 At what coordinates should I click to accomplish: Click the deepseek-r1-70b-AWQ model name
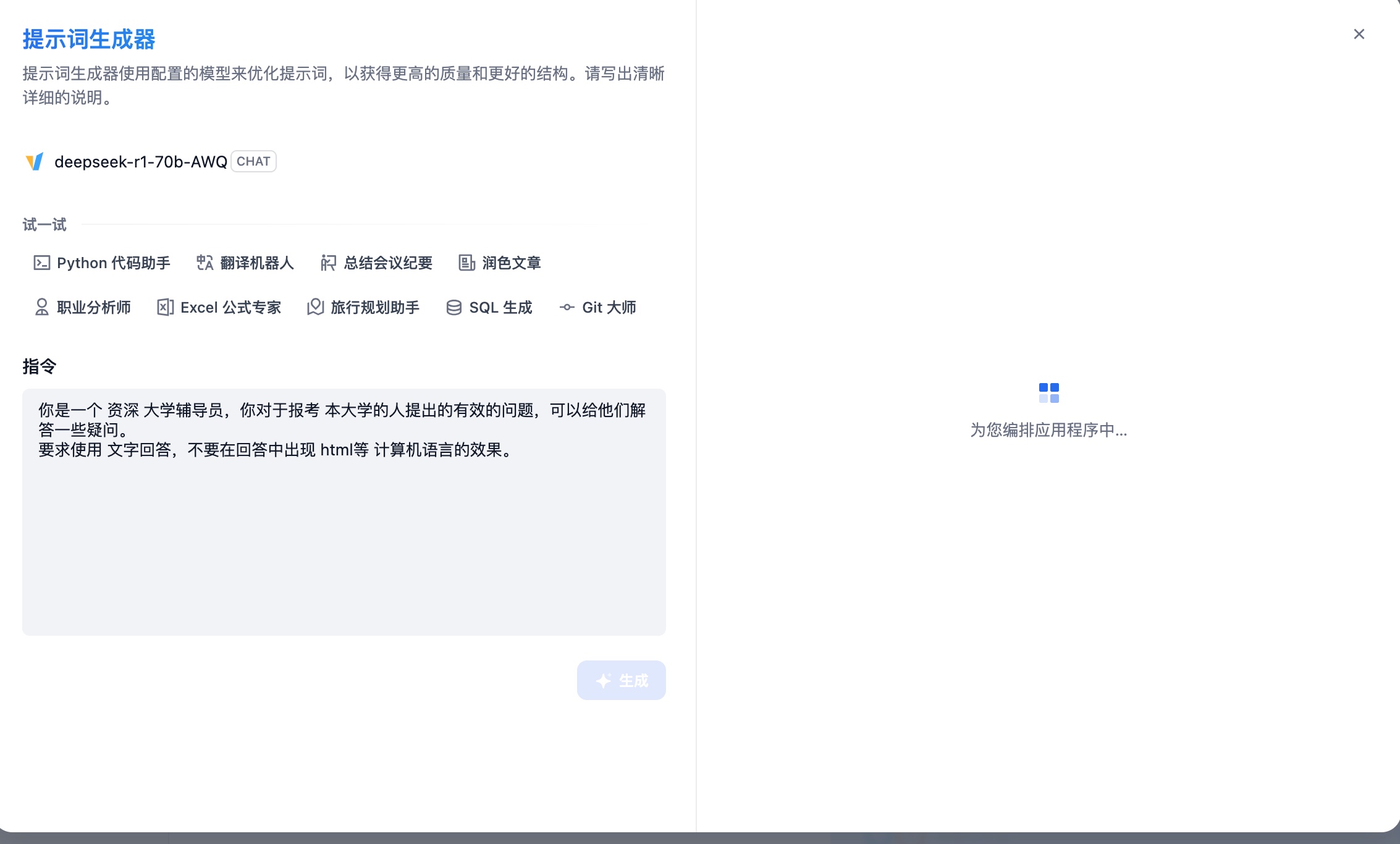tap(141, 162)
